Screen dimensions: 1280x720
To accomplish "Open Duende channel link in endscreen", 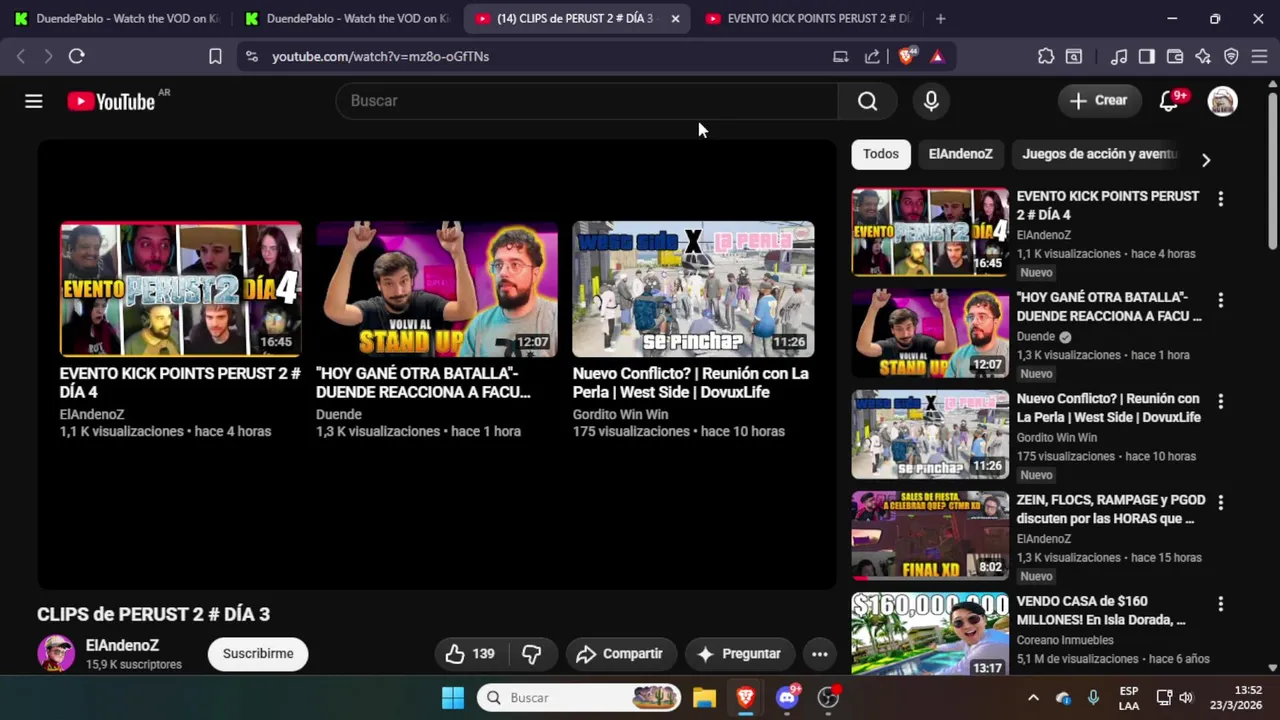I will click(x=339, y=414).
